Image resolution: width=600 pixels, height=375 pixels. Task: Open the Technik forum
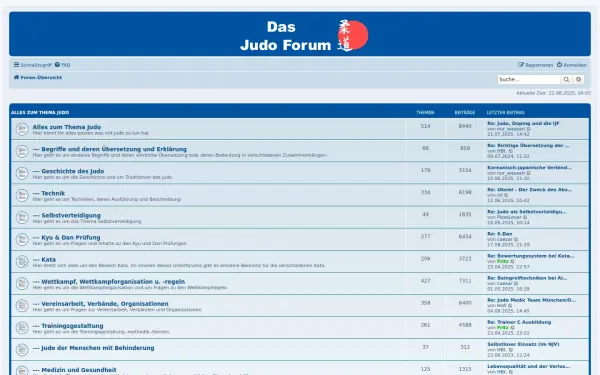point(49,193)
